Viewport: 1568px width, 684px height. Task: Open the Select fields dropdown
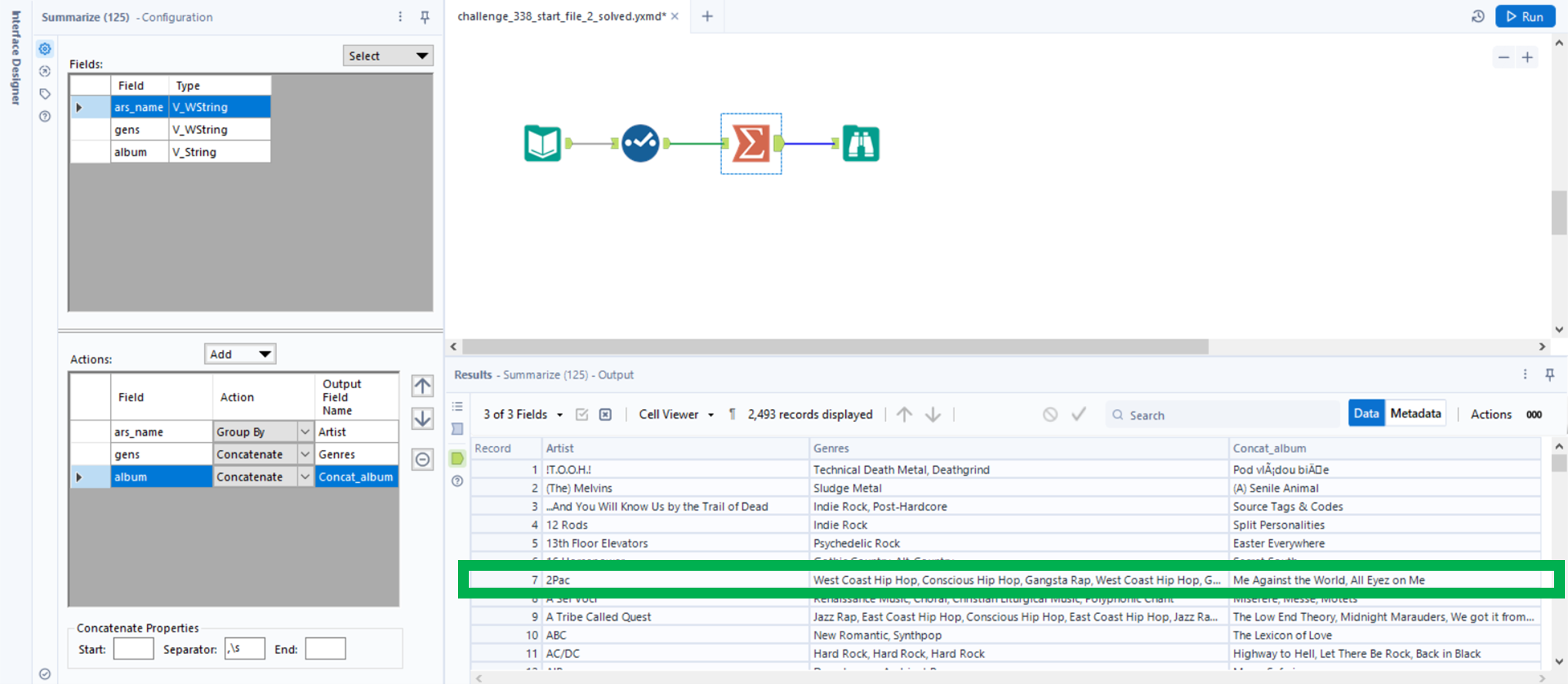[x=387, y=55]
